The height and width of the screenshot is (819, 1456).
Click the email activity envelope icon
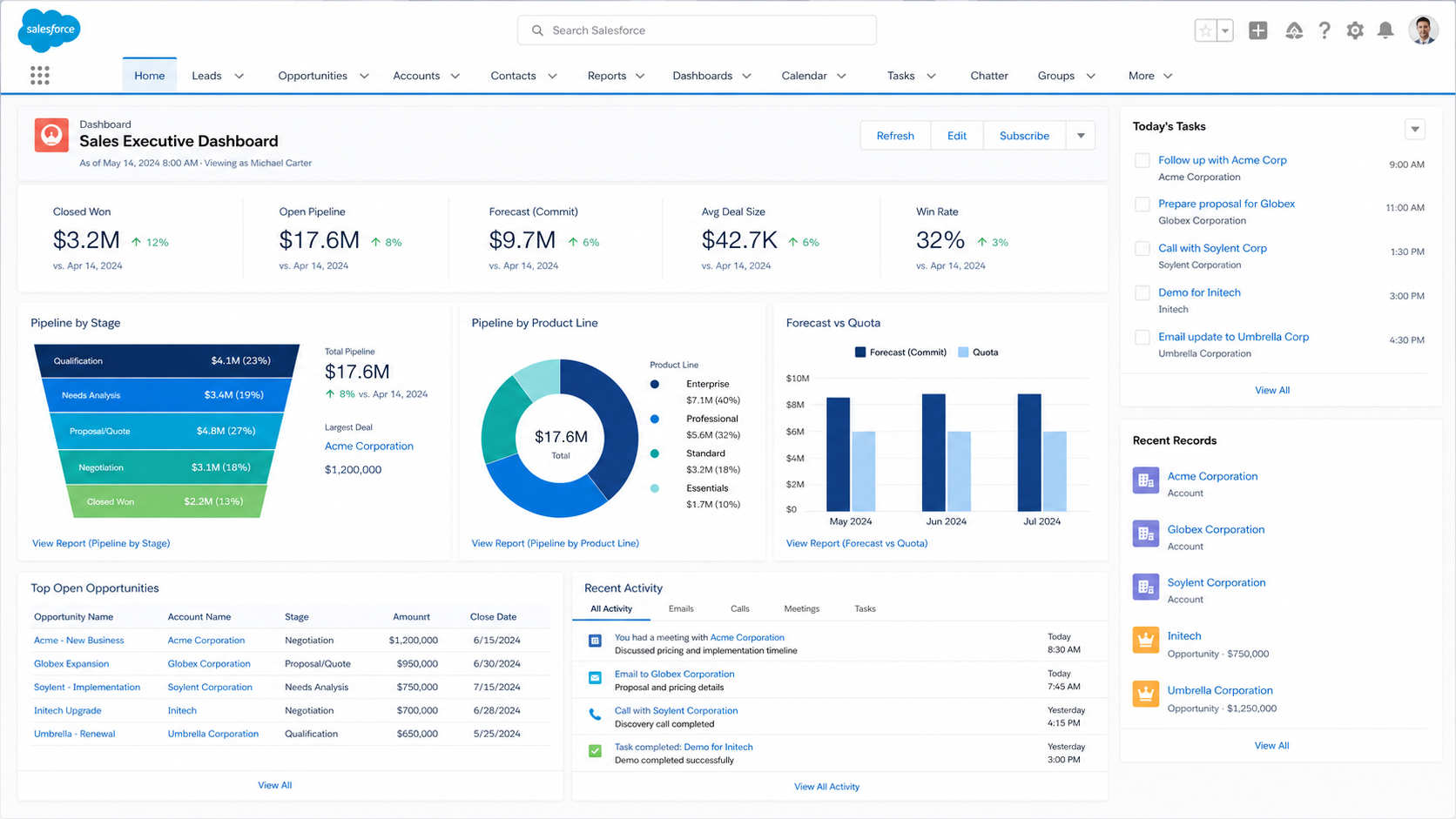point(595,677)
